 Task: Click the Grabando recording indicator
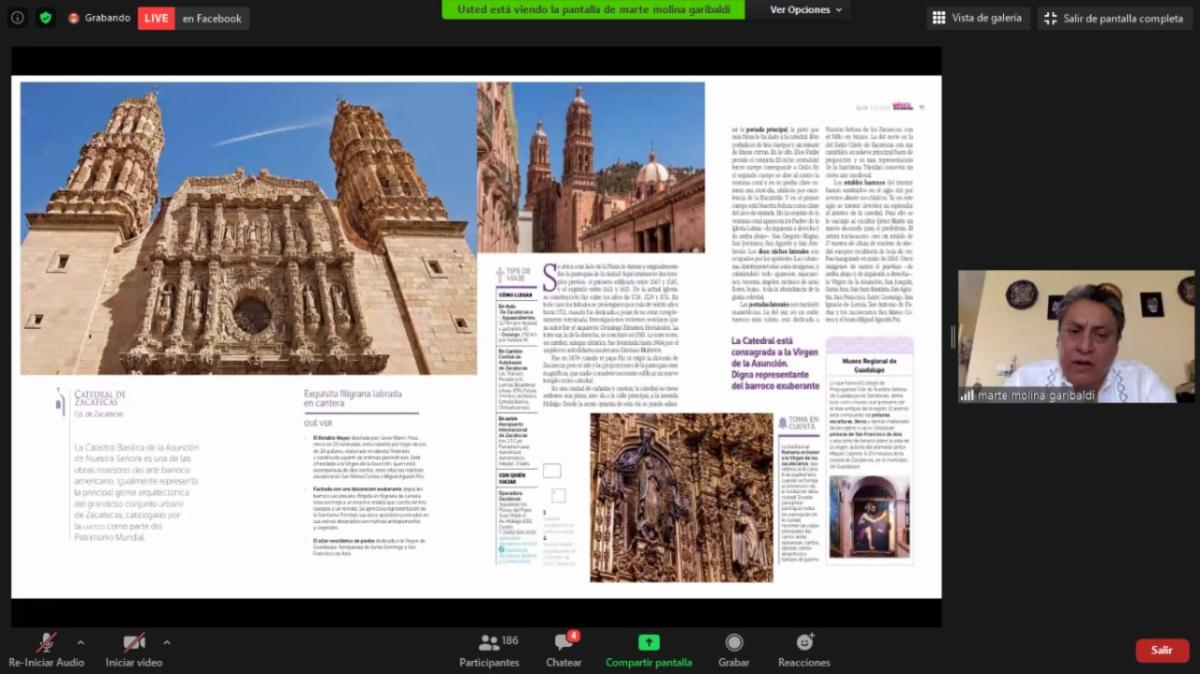tap(99, 18)
